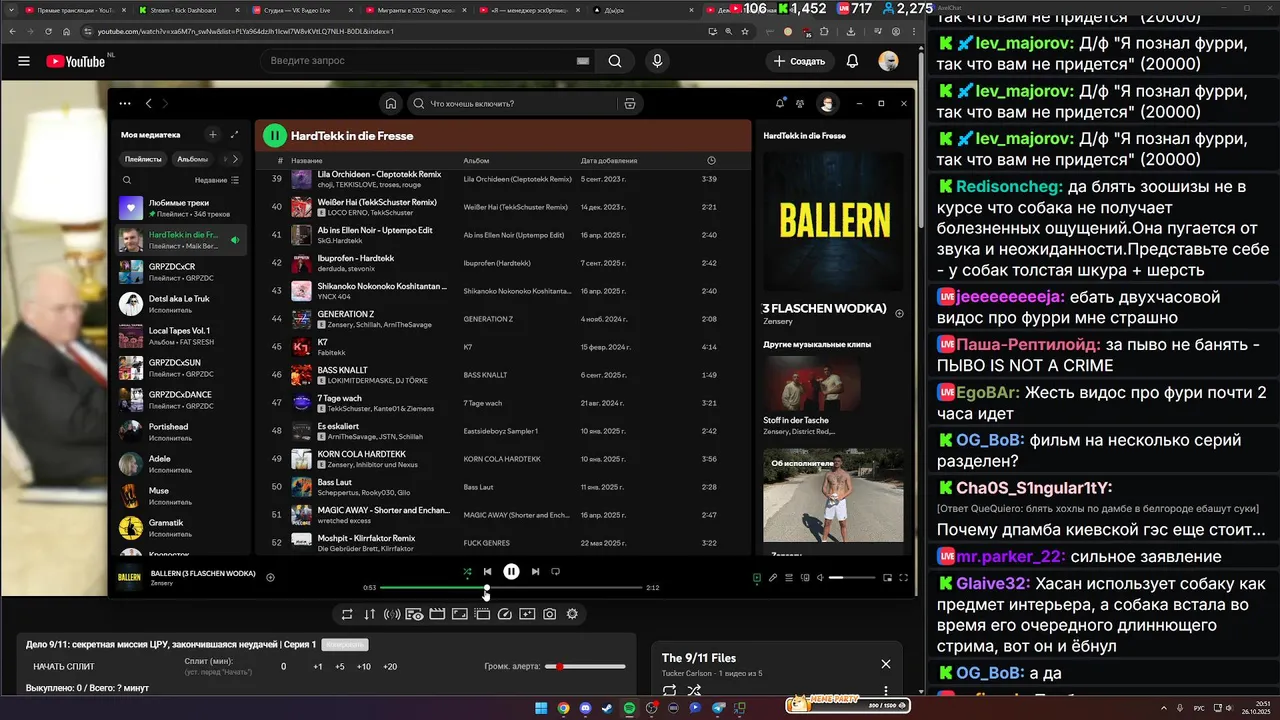1280x720 pixels.
Task: Open Adele artist in library
Action: (x=182, y=464)
